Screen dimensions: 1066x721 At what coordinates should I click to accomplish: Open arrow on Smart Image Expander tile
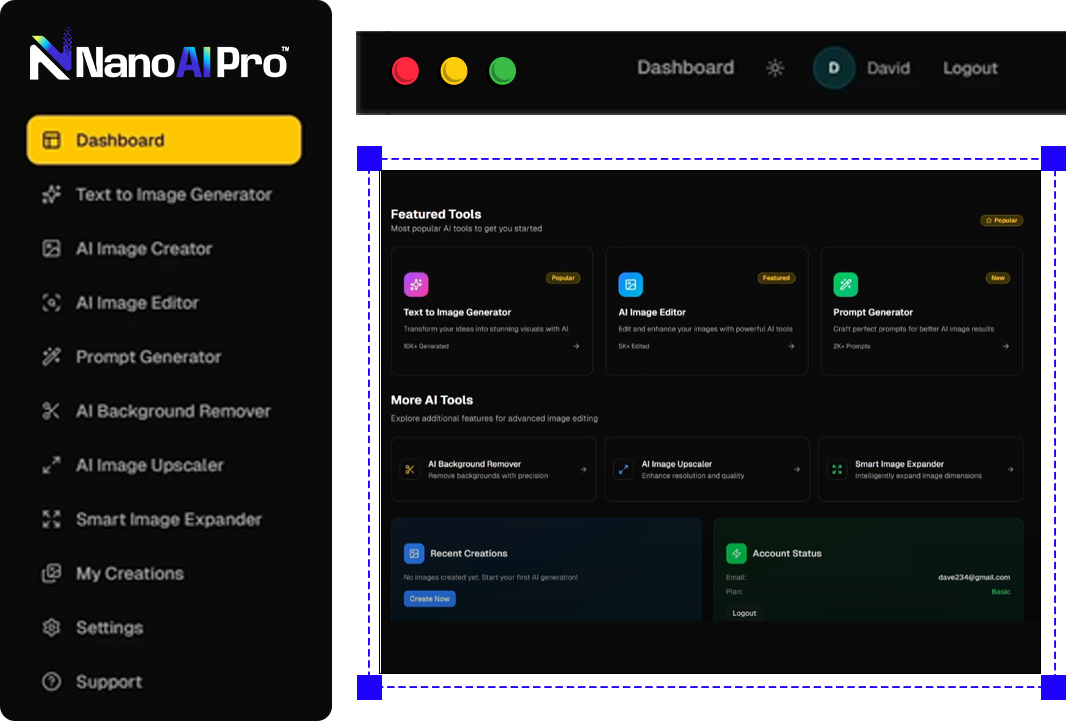click(x=1010, y=469)
